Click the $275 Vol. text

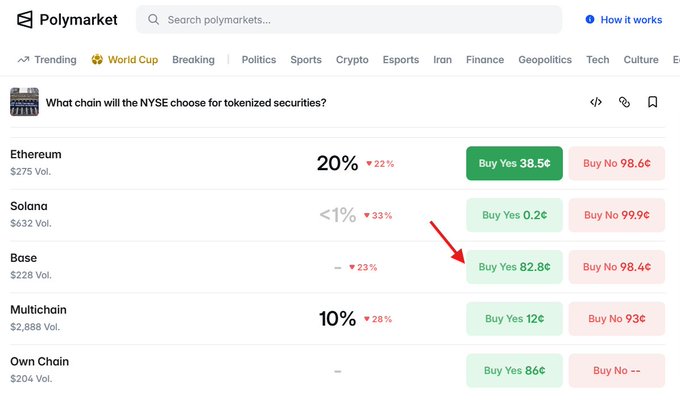(x=31, y=172)
